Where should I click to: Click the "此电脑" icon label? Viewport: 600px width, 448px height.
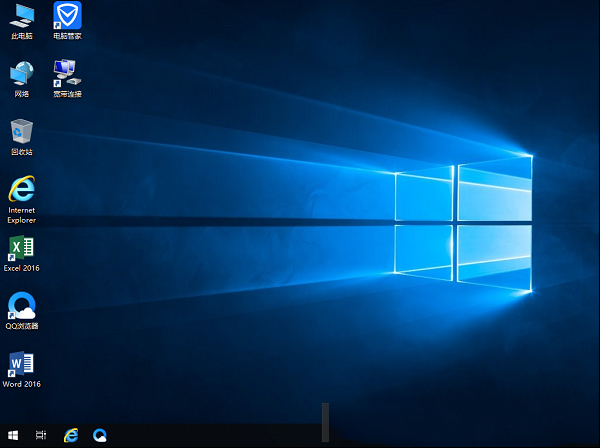(22, 36)
